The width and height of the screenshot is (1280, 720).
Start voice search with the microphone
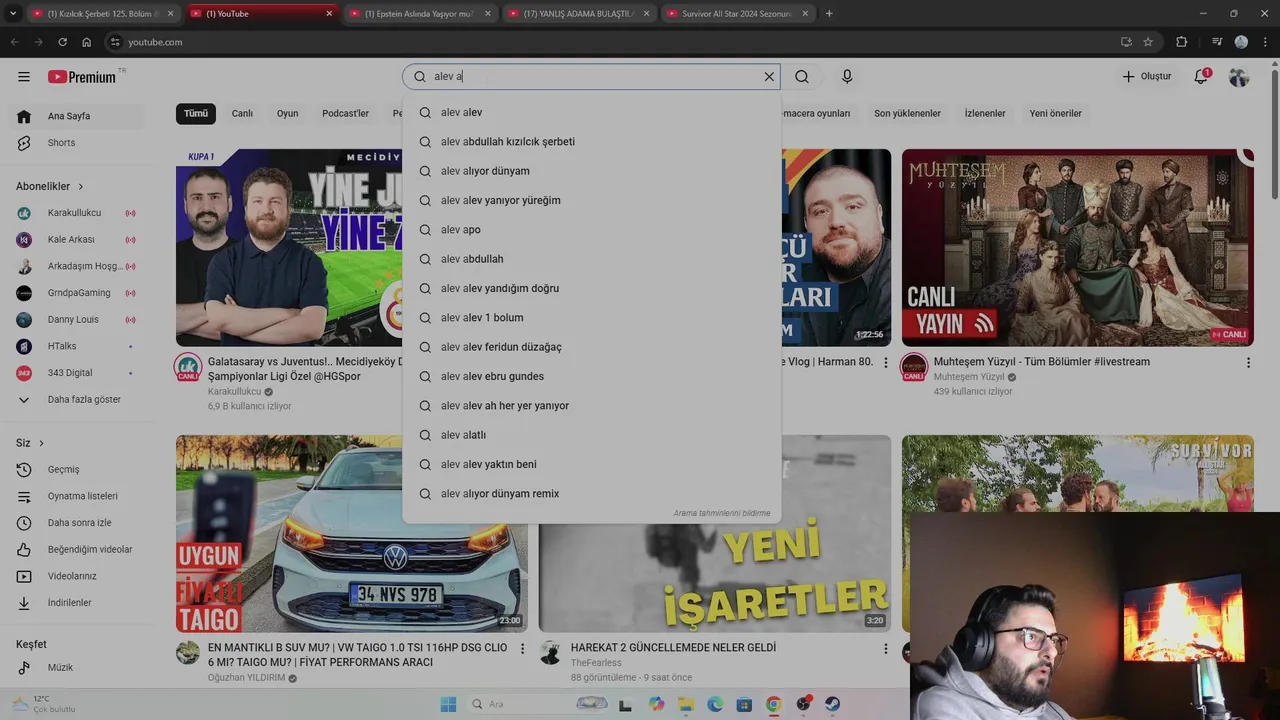coord(847,77)
